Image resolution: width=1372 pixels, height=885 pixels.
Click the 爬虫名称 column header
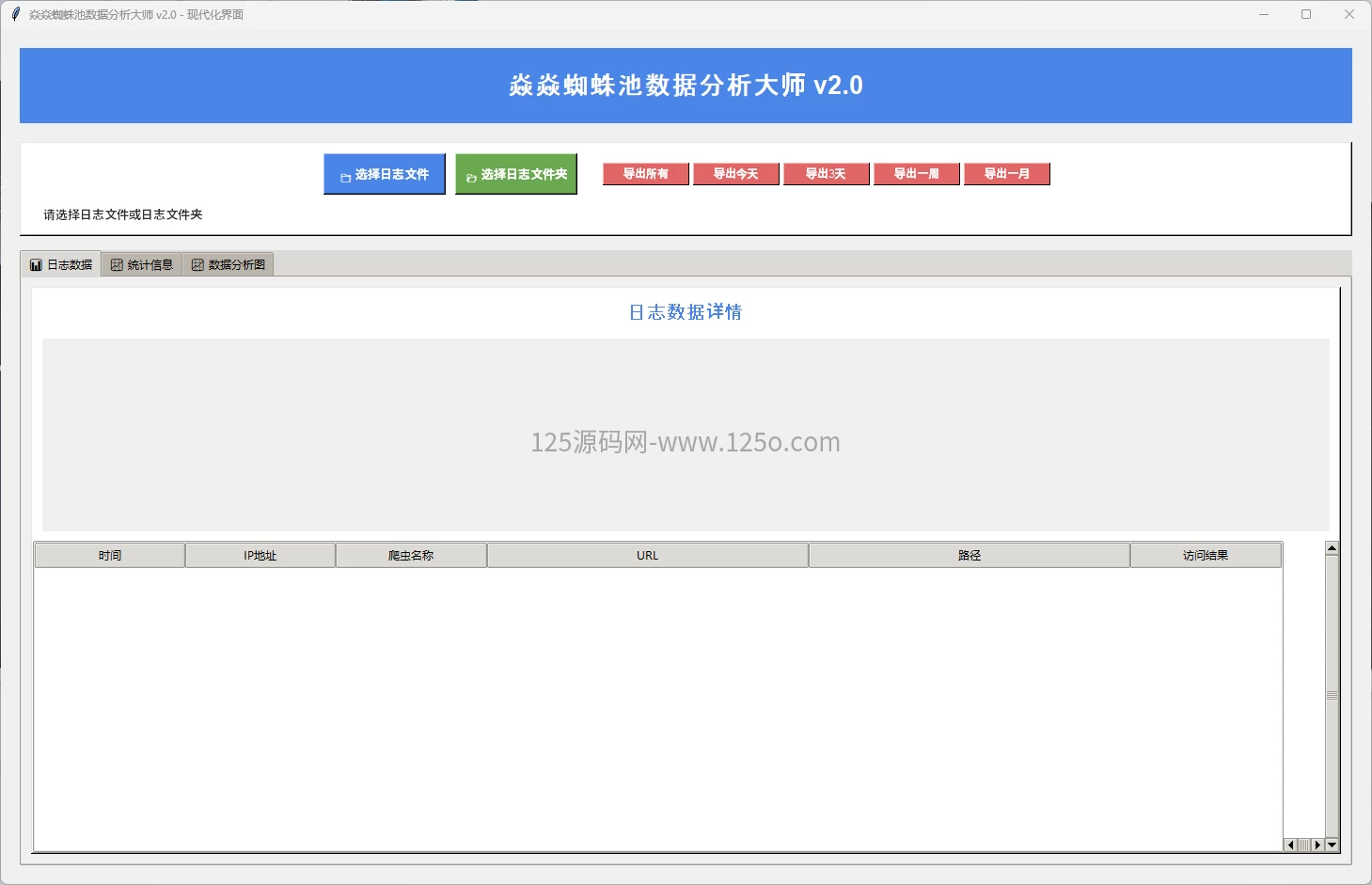tap(411, 556)
